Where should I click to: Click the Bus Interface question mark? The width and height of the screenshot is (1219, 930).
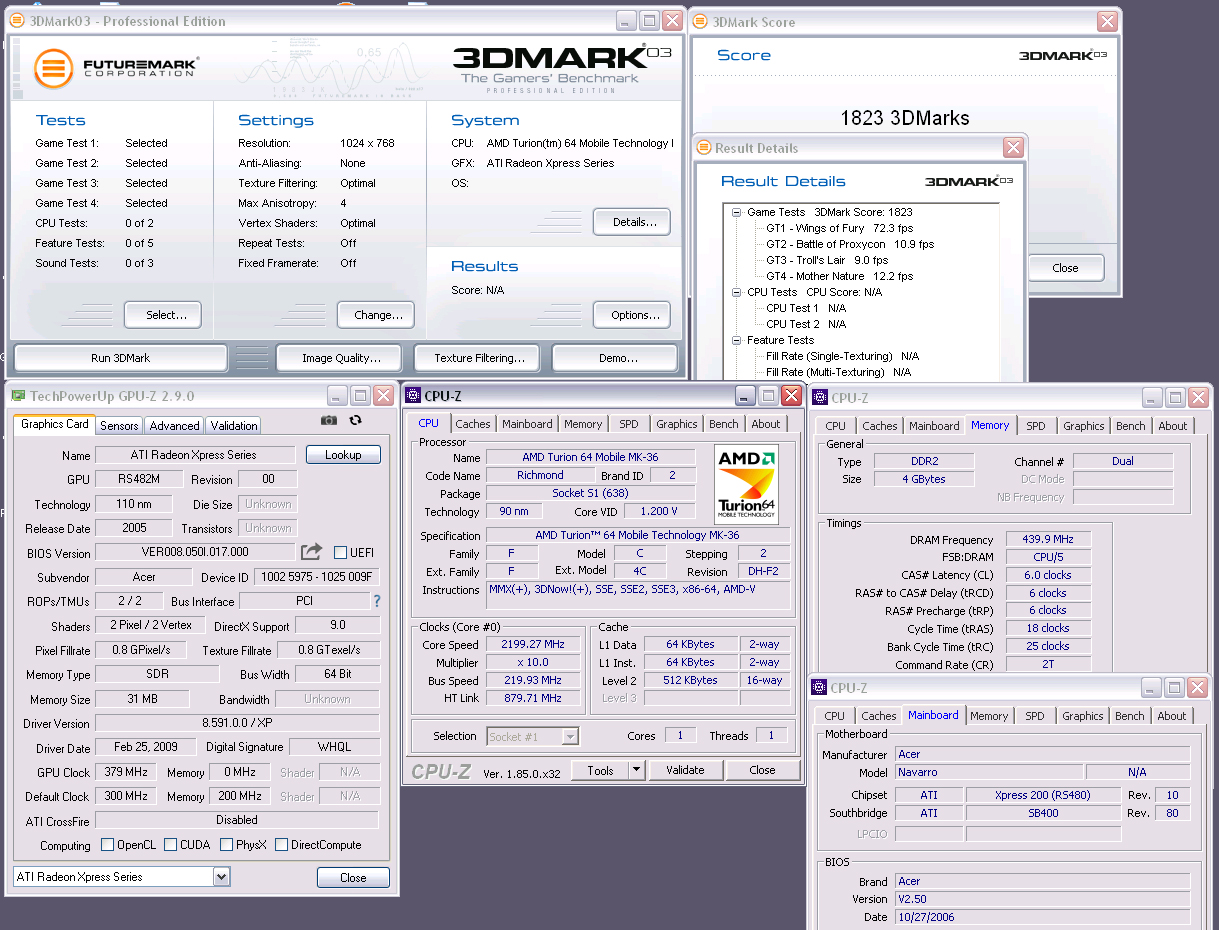click(377, 601)
